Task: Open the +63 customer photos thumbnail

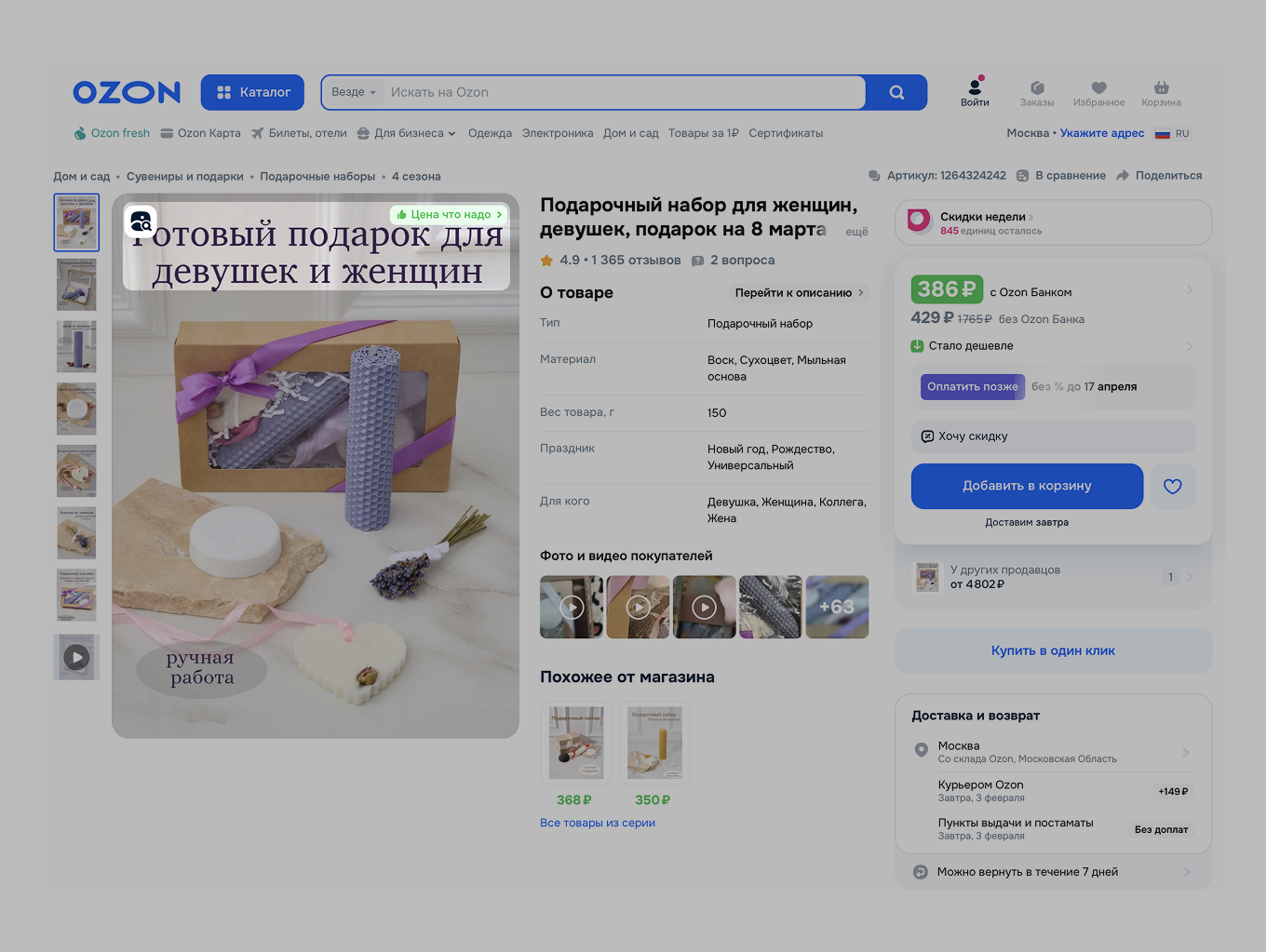Action: click(x=837, y=607)
